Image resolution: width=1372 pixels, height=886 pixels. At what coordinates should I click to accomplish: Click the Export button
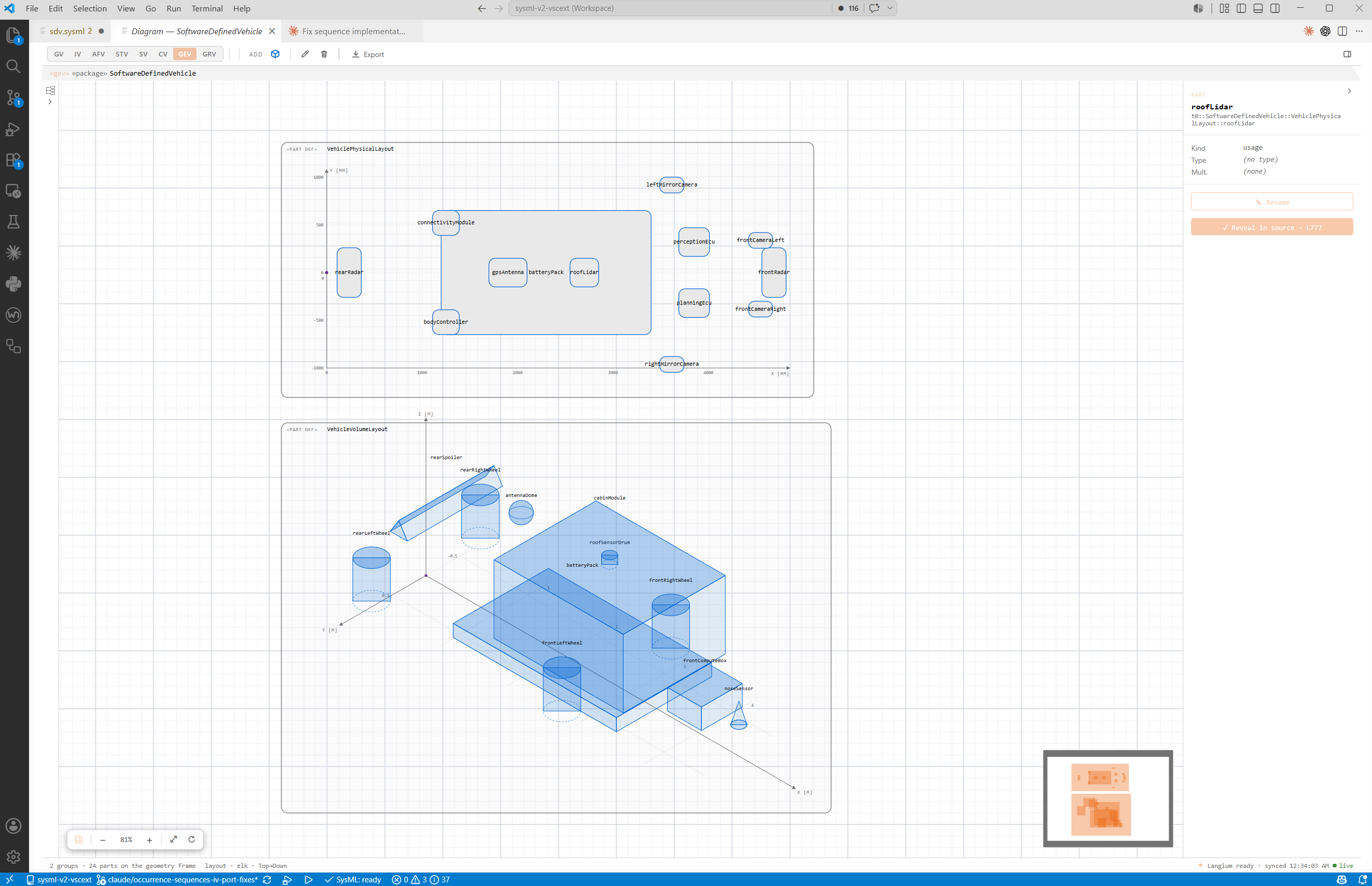[x=369, y=54]
